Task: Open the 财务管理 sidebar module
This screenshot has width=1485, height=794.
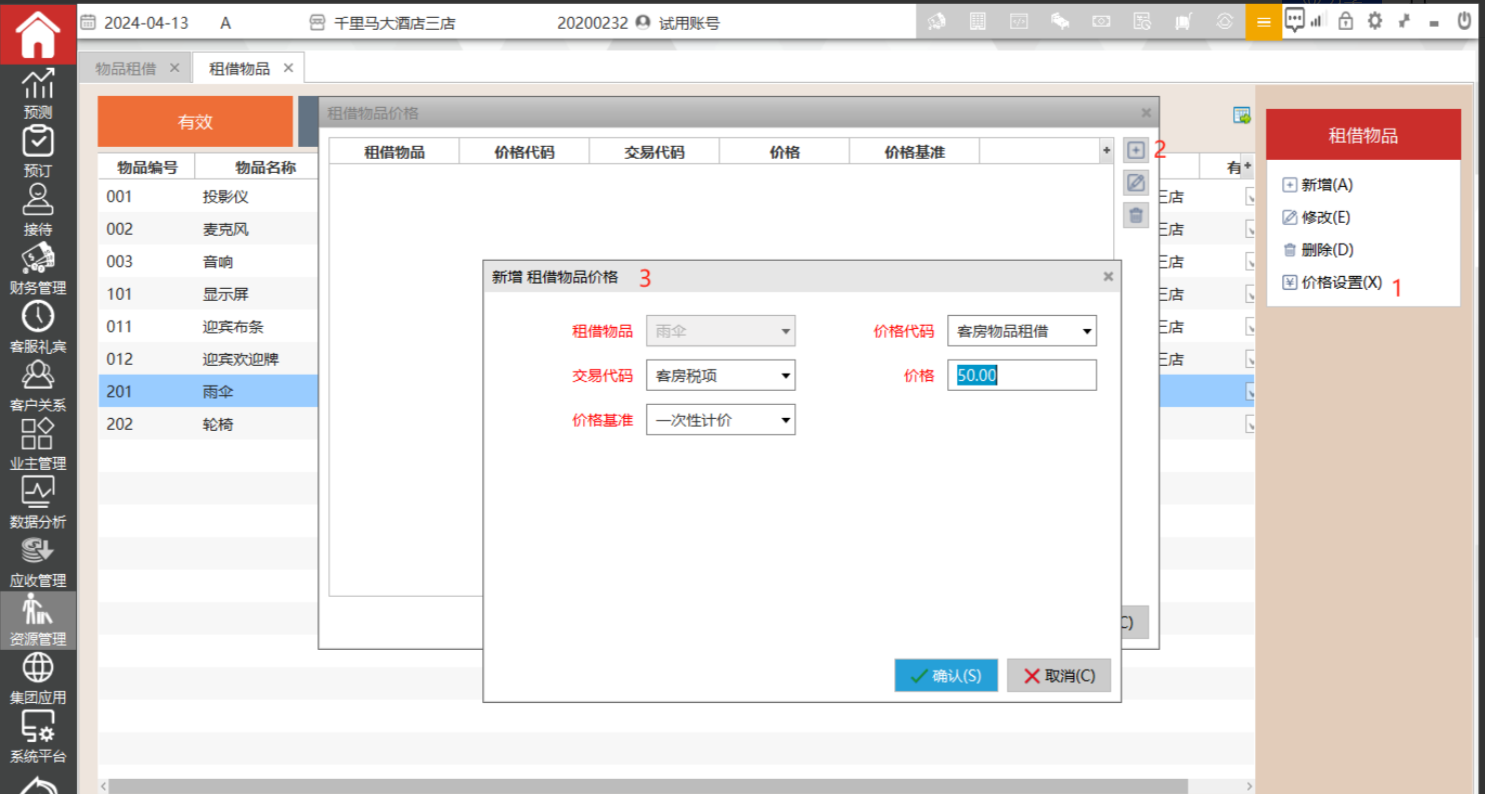Action: 38,269
